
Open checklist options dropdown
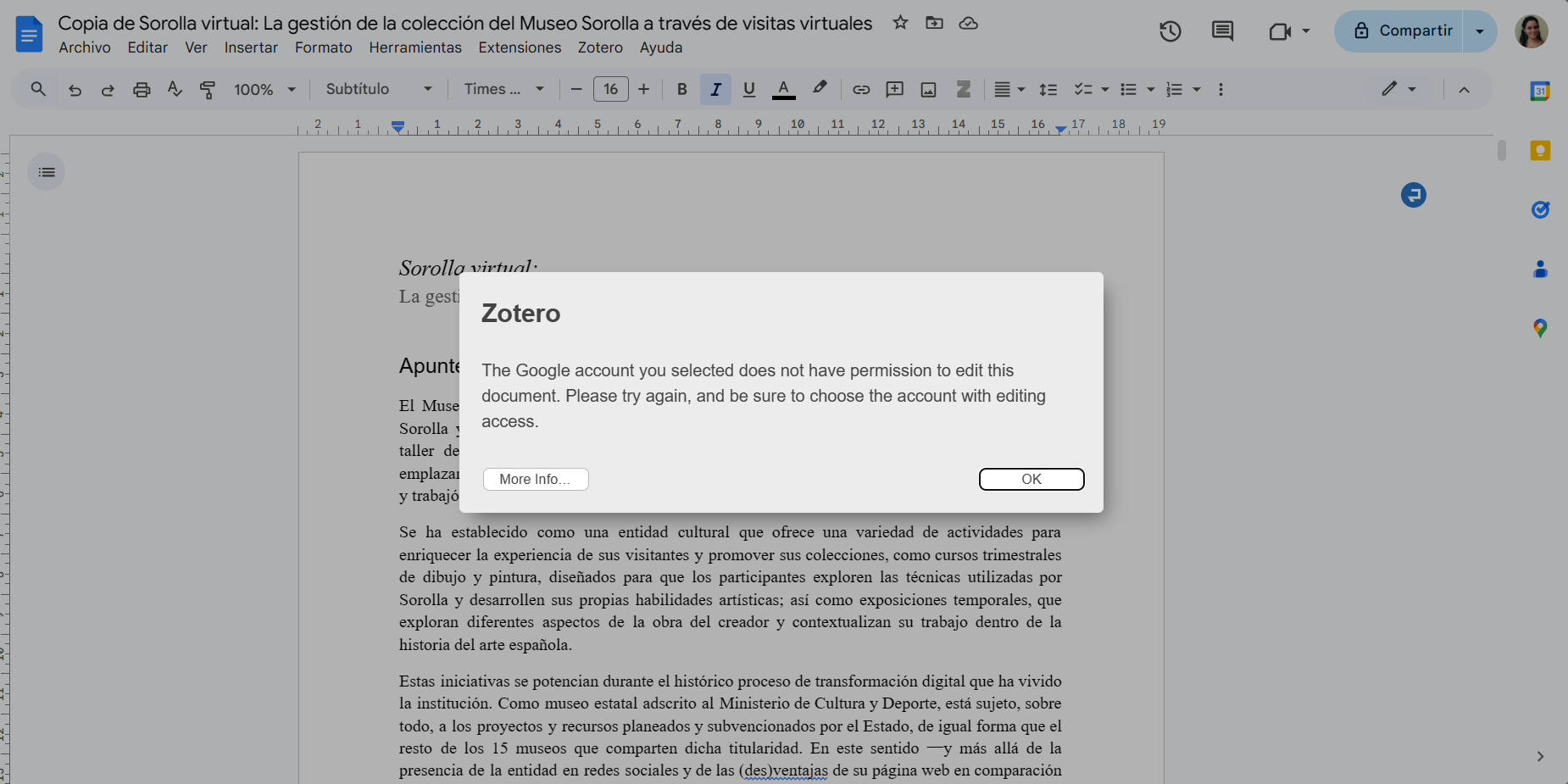(x=1104, y=89)
